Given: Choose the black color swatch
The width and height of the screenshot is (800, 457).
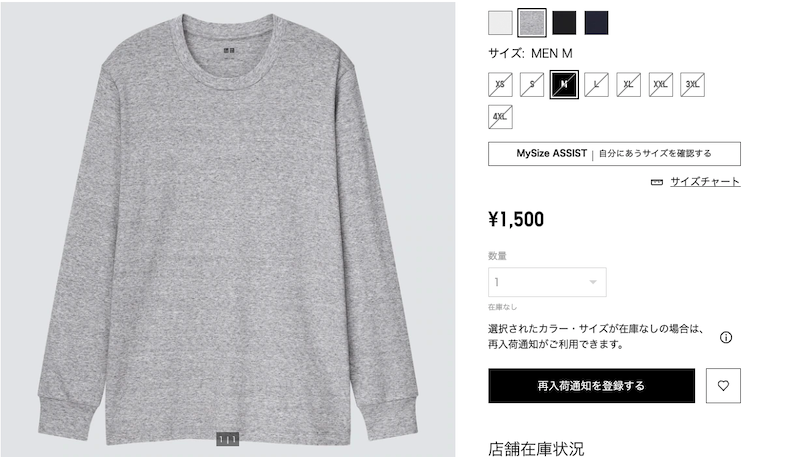Looking at the screenshot, I should coord(564,23).
